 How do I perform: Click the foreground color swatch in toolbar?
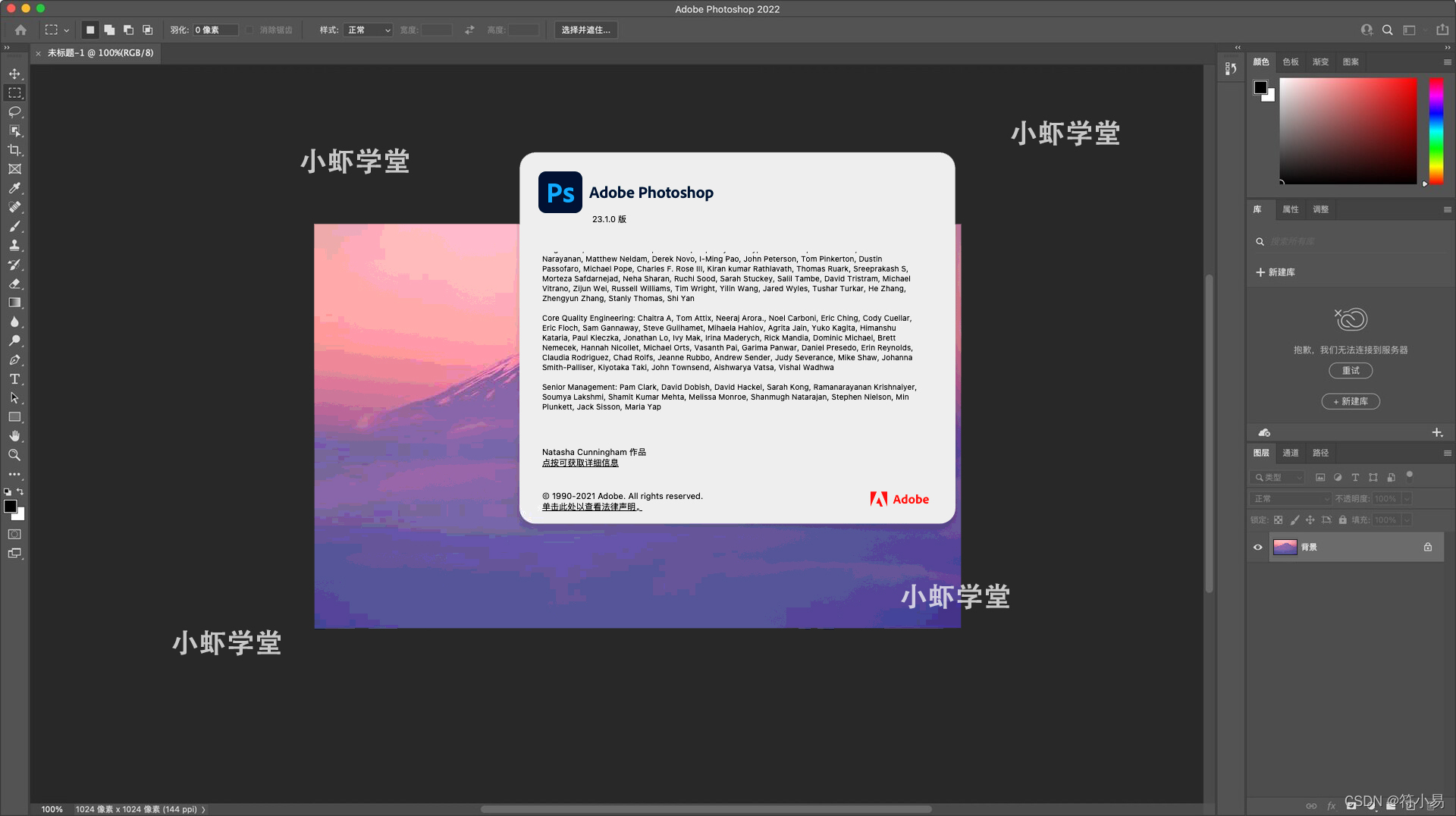point(11,507)
